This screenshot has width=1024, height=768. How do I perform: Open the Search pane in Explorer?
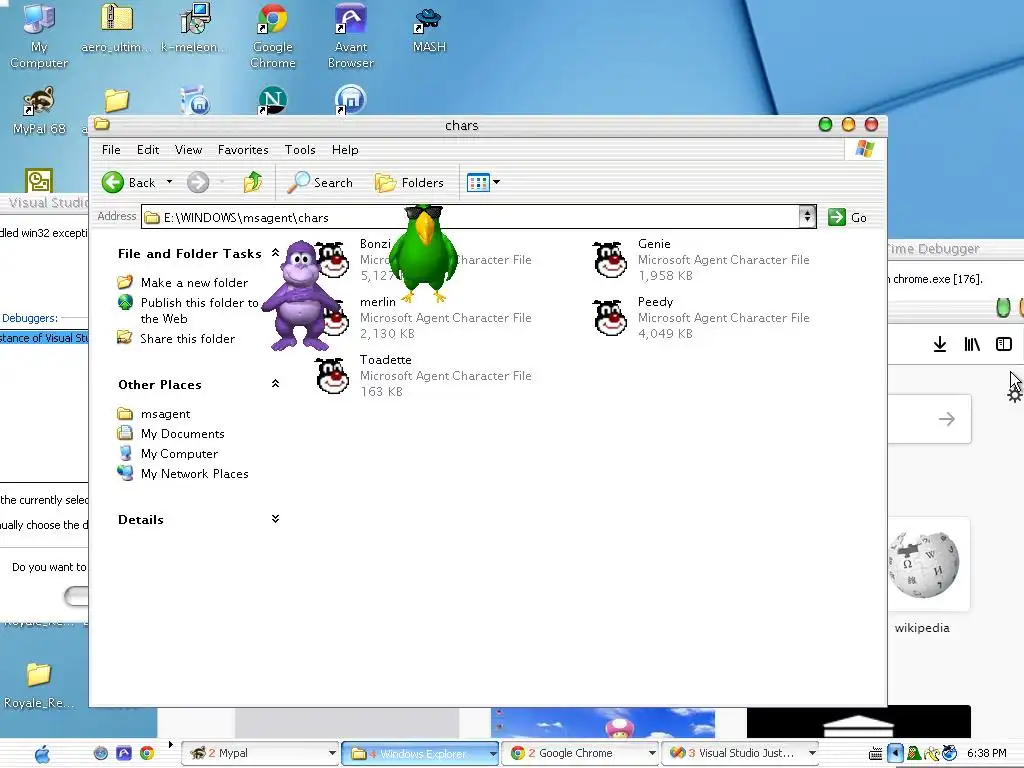pos(320,182)
